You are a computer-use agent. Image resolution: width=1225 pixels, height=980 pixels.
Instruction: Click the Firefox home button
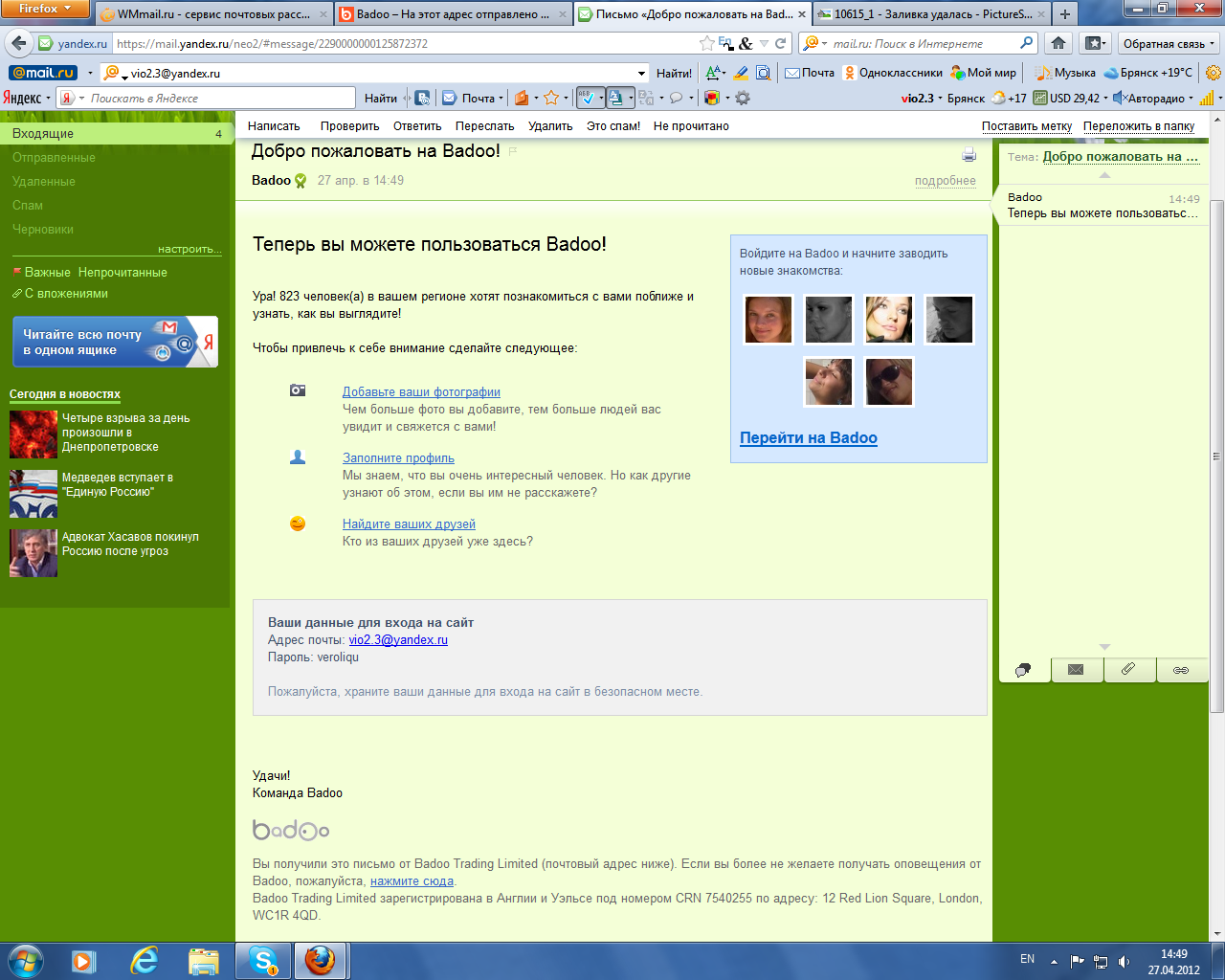click(1058, 43)
